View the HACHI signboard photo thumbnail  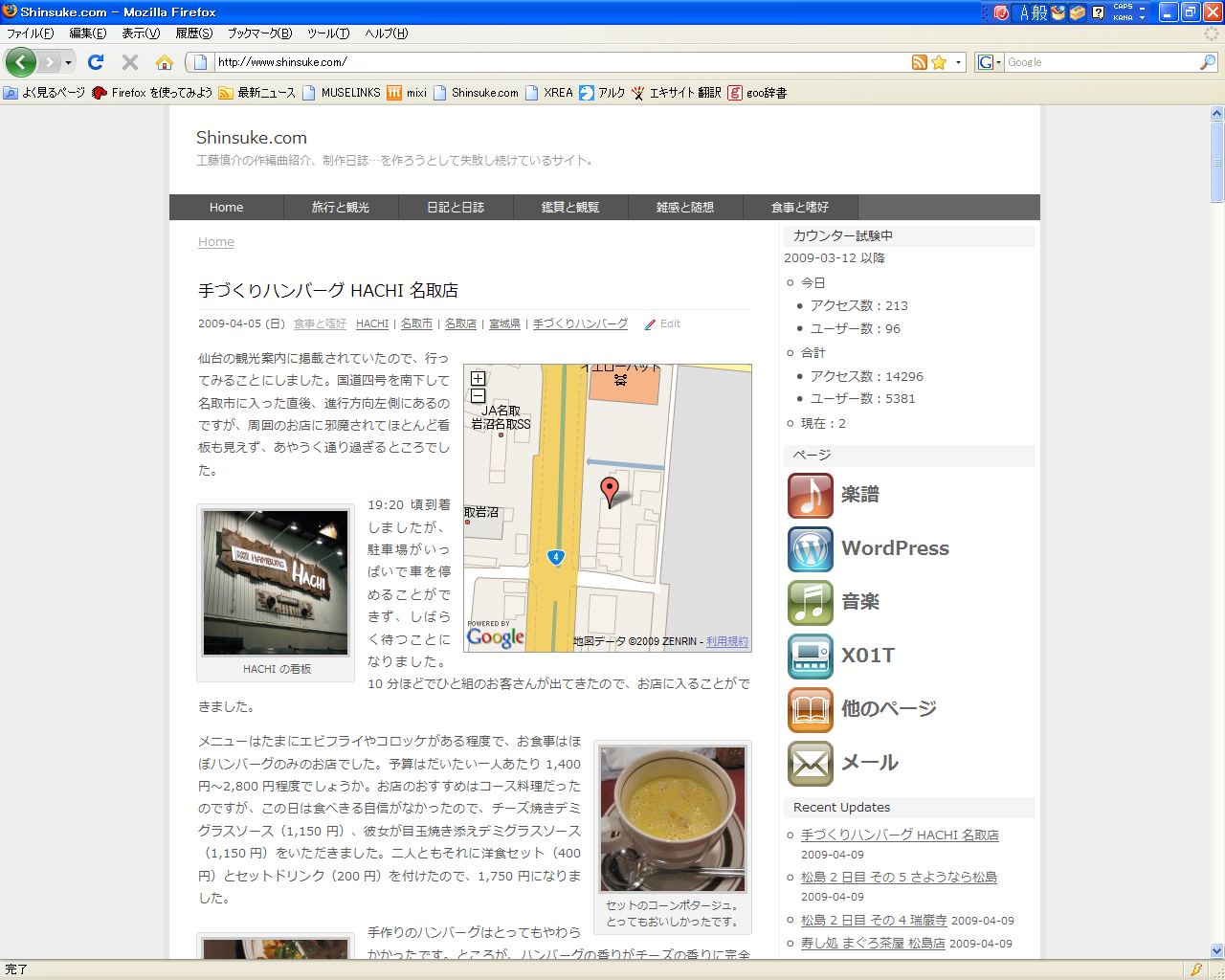coord(276,583)
